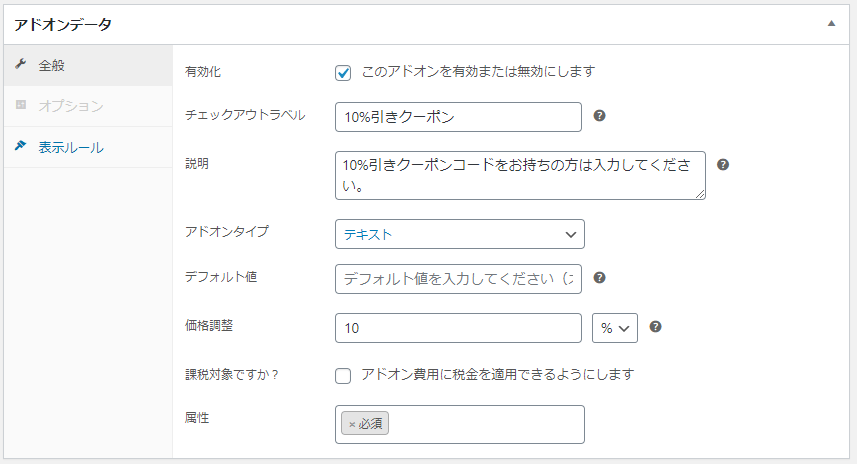Click the 課税対象ですか? field label

click(232, 375)
